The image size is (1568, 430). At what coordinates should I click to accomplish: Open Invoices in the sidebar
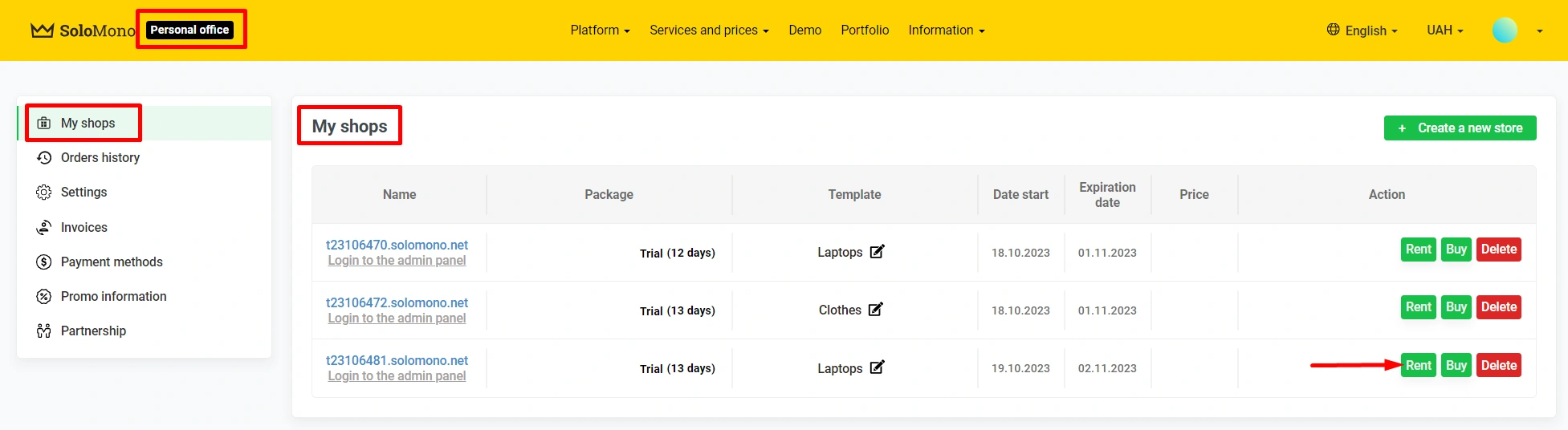(x=83, y=228)
